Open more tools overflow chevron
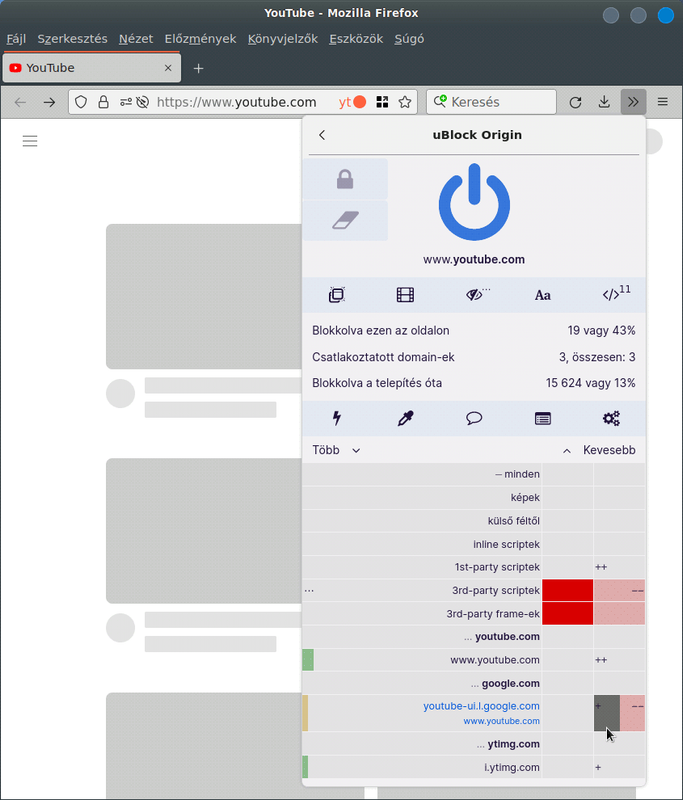This screenshot has width=683, height=800. [x=634, y=102]
